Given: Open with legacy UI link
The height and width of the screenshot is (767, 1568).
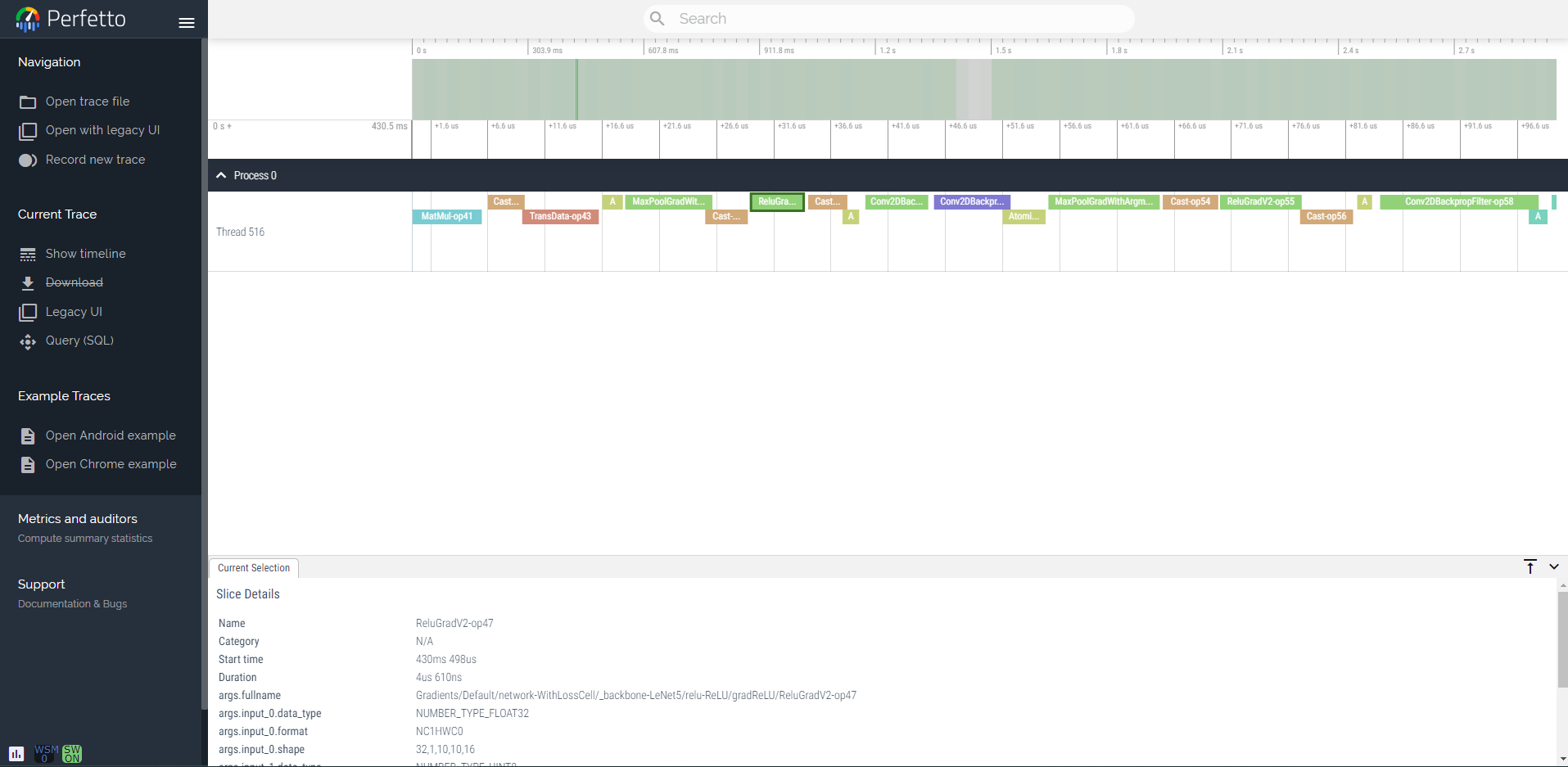Looking at the screenshot, I should click(x=102, y=130).
